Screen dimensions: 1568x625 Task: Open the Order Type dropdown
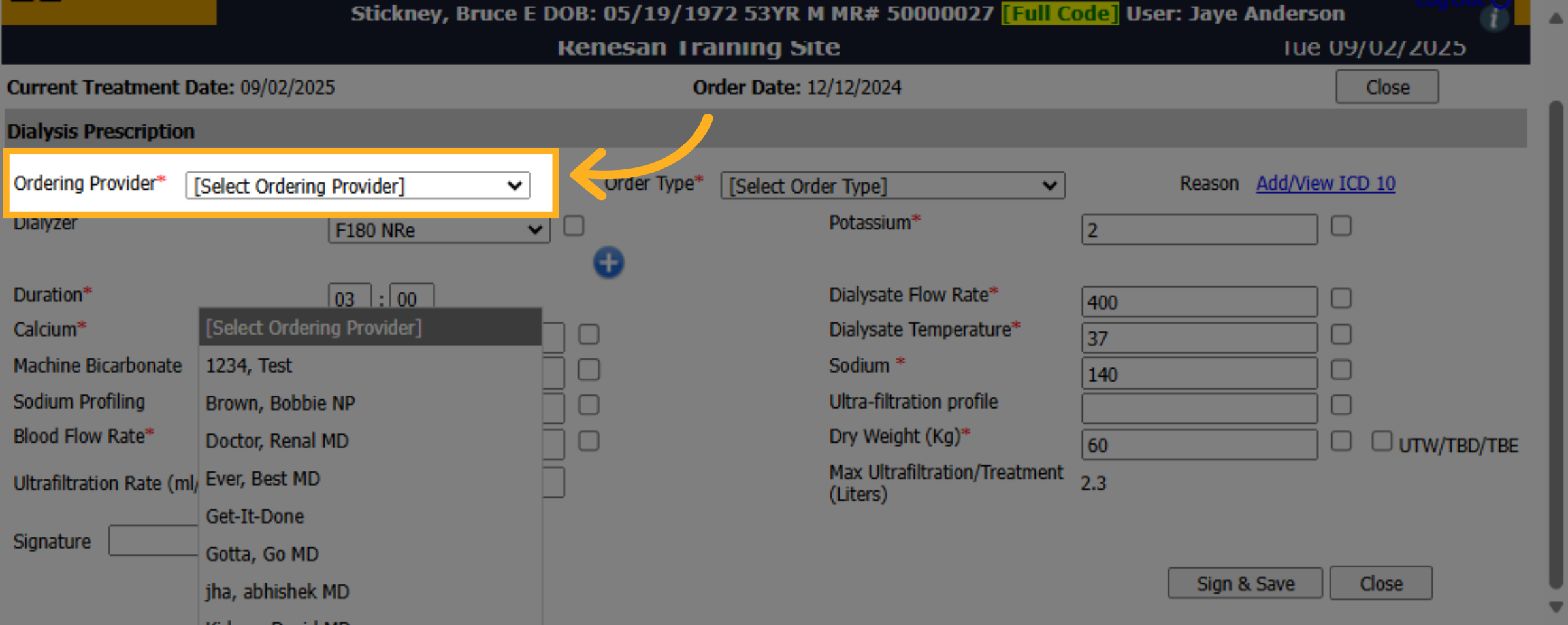pos(892,186)
